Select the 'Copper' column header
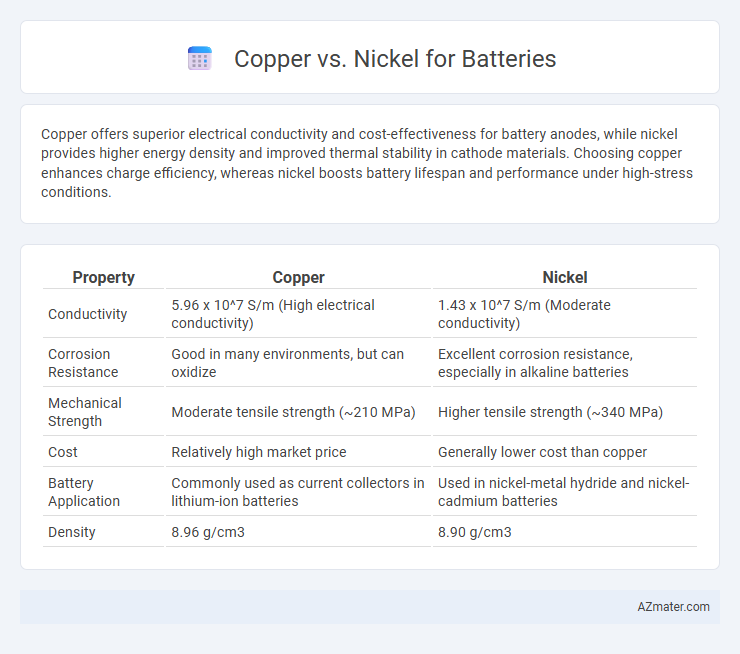Image resolution: width=740 pixels, height=654 pixels. (x=298, y=277)
